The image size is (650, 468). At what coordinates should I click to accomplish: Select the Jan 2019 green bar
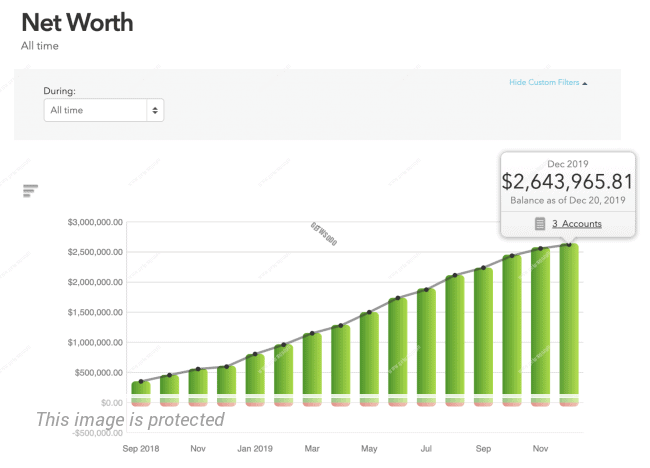[255, 375]
